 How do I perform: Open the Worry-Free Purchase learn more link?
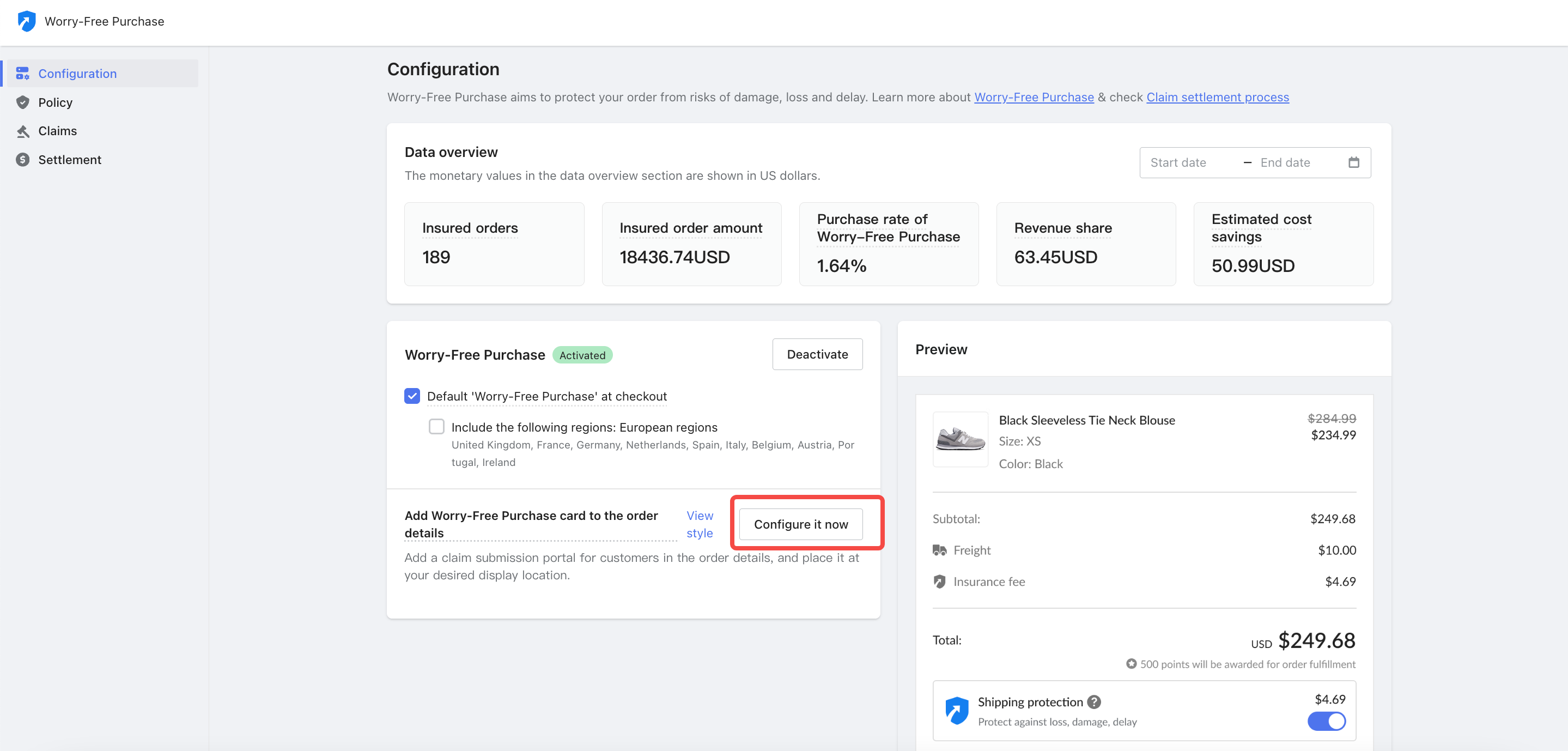pyautogui.click(x=1034, y=98)
